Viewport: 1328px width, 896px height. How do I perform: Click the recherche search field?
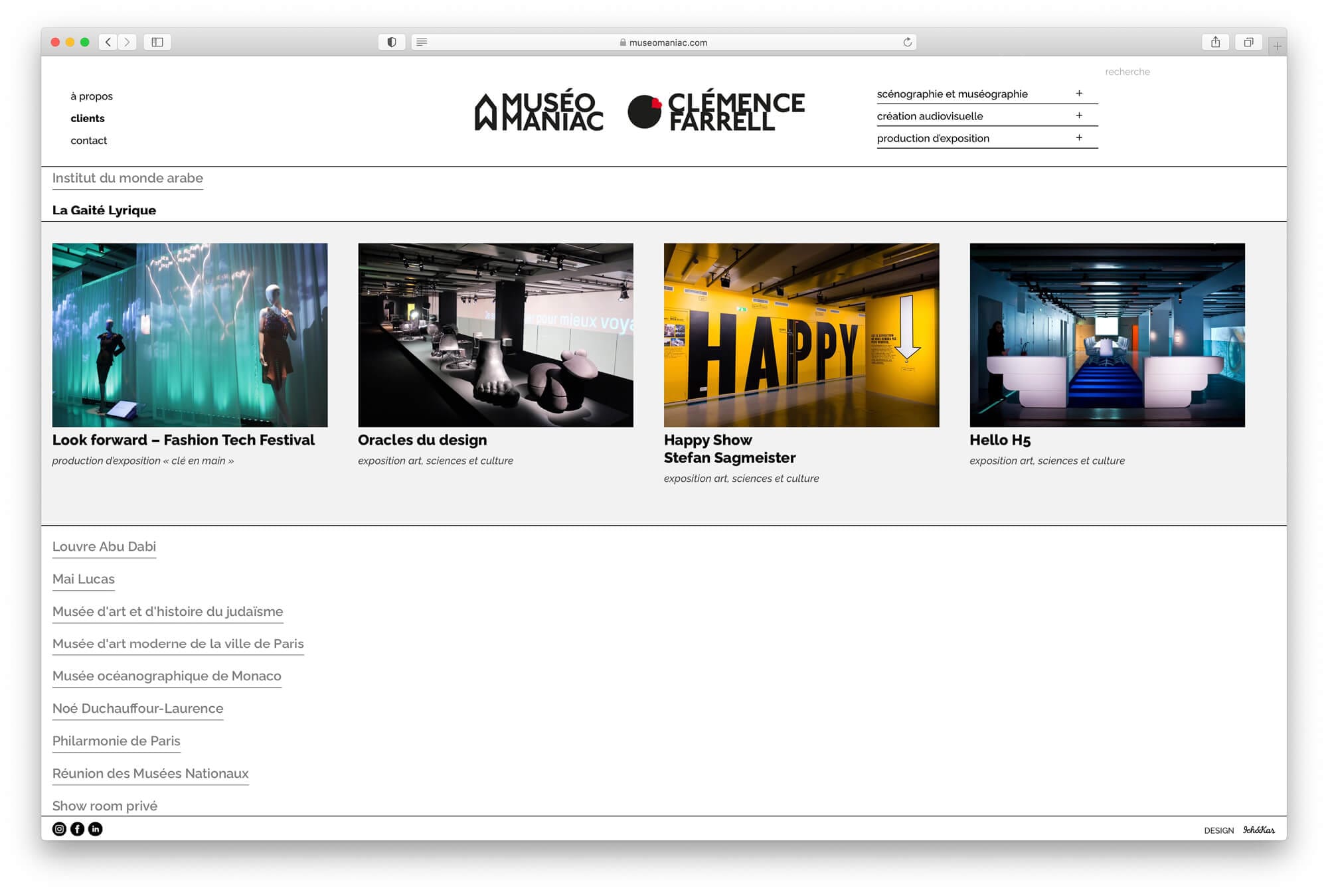pos(1127,72)
